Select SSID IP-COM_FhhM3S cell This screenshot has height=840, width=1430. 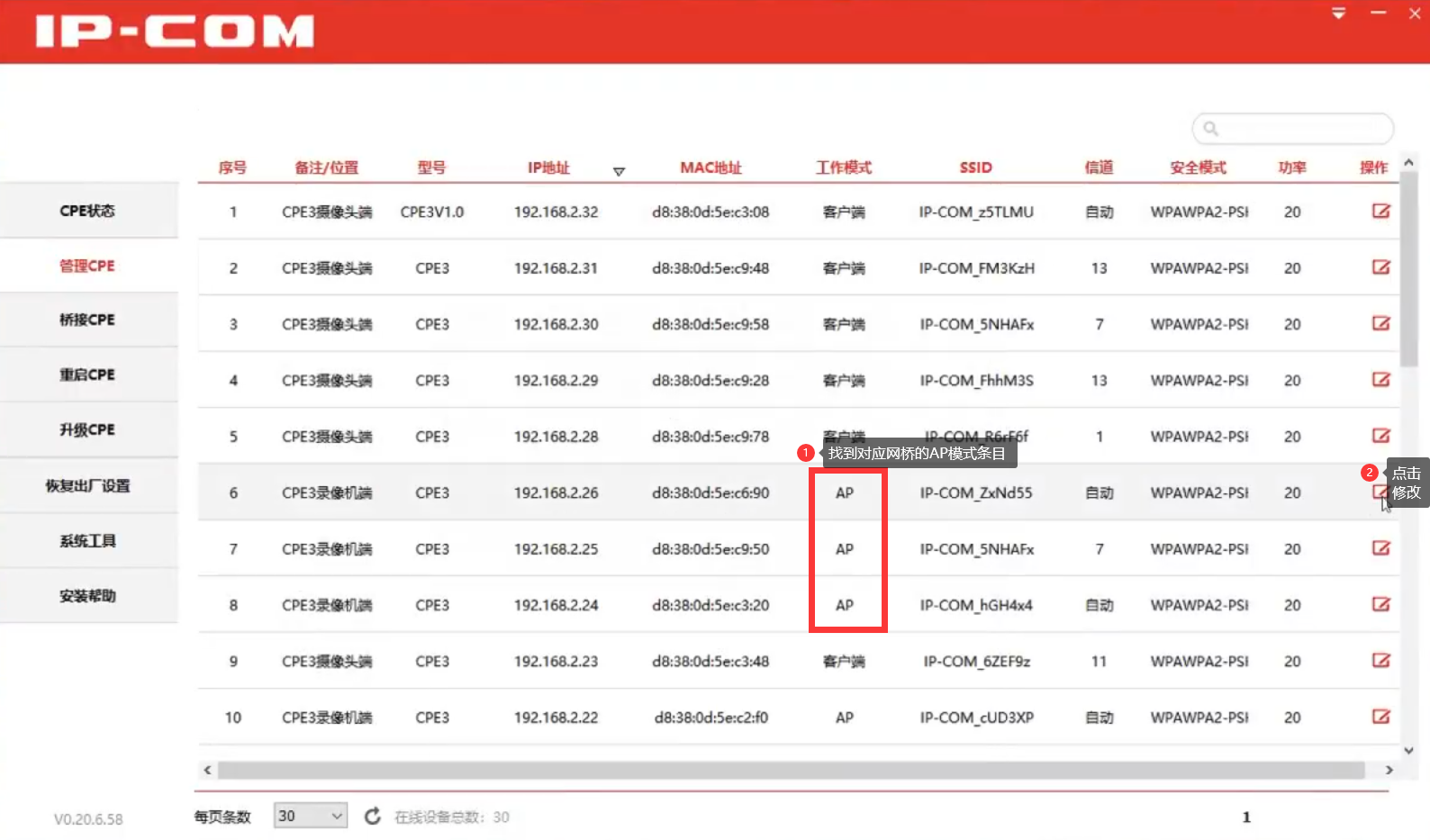point(976,380)
